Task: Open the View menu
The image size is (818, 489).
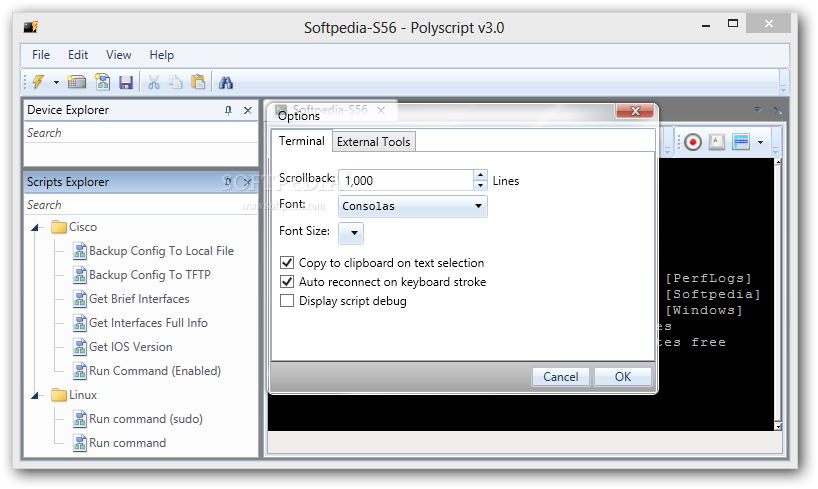Action: click(118, 55)
